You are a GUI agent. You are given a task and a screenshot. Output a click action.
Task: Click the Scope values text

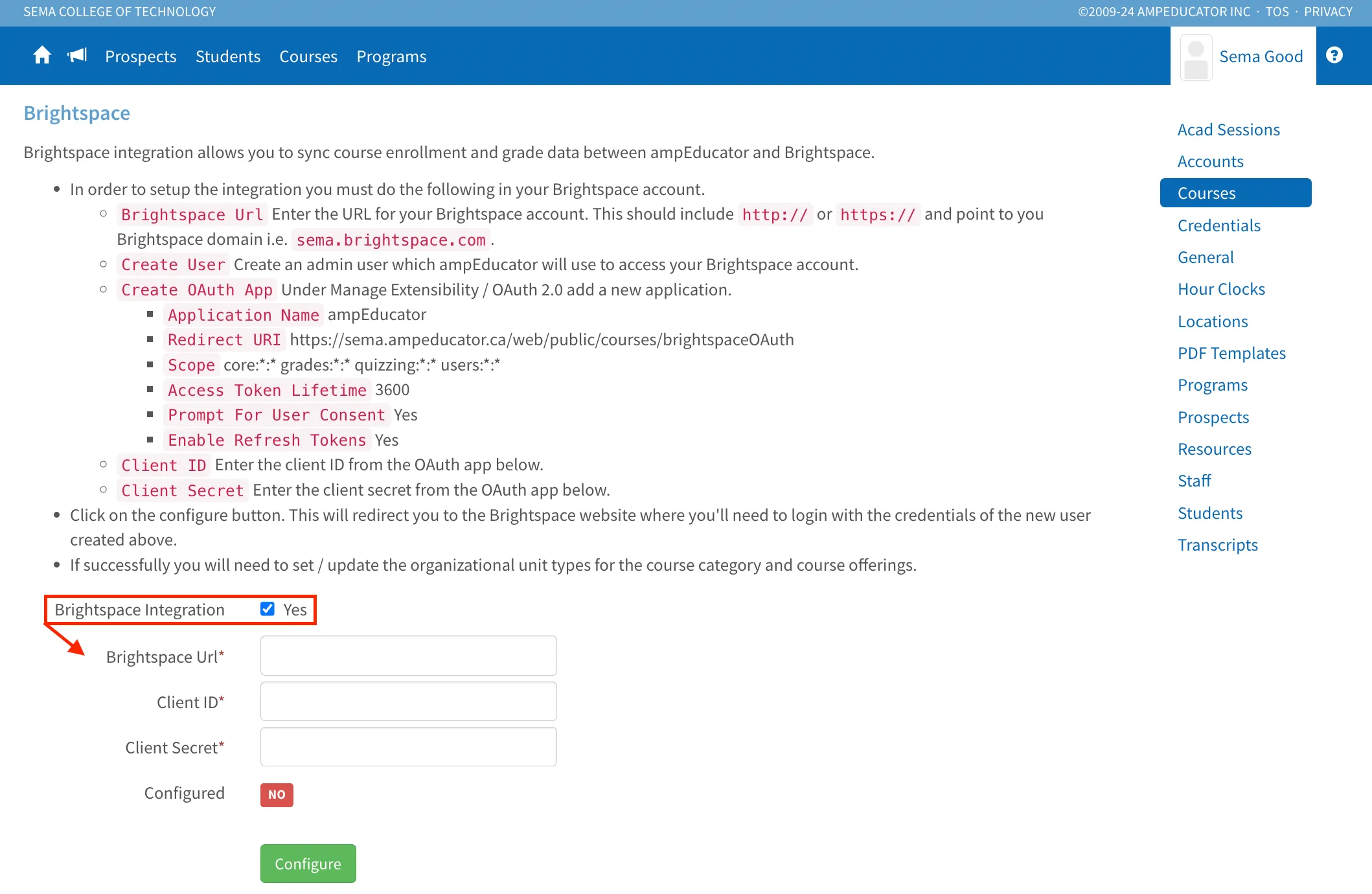pos(361,365)
